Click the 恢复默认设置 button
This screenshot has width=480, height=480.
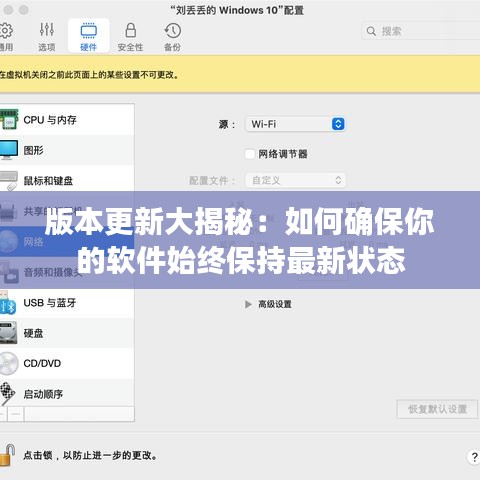[437, 409]
